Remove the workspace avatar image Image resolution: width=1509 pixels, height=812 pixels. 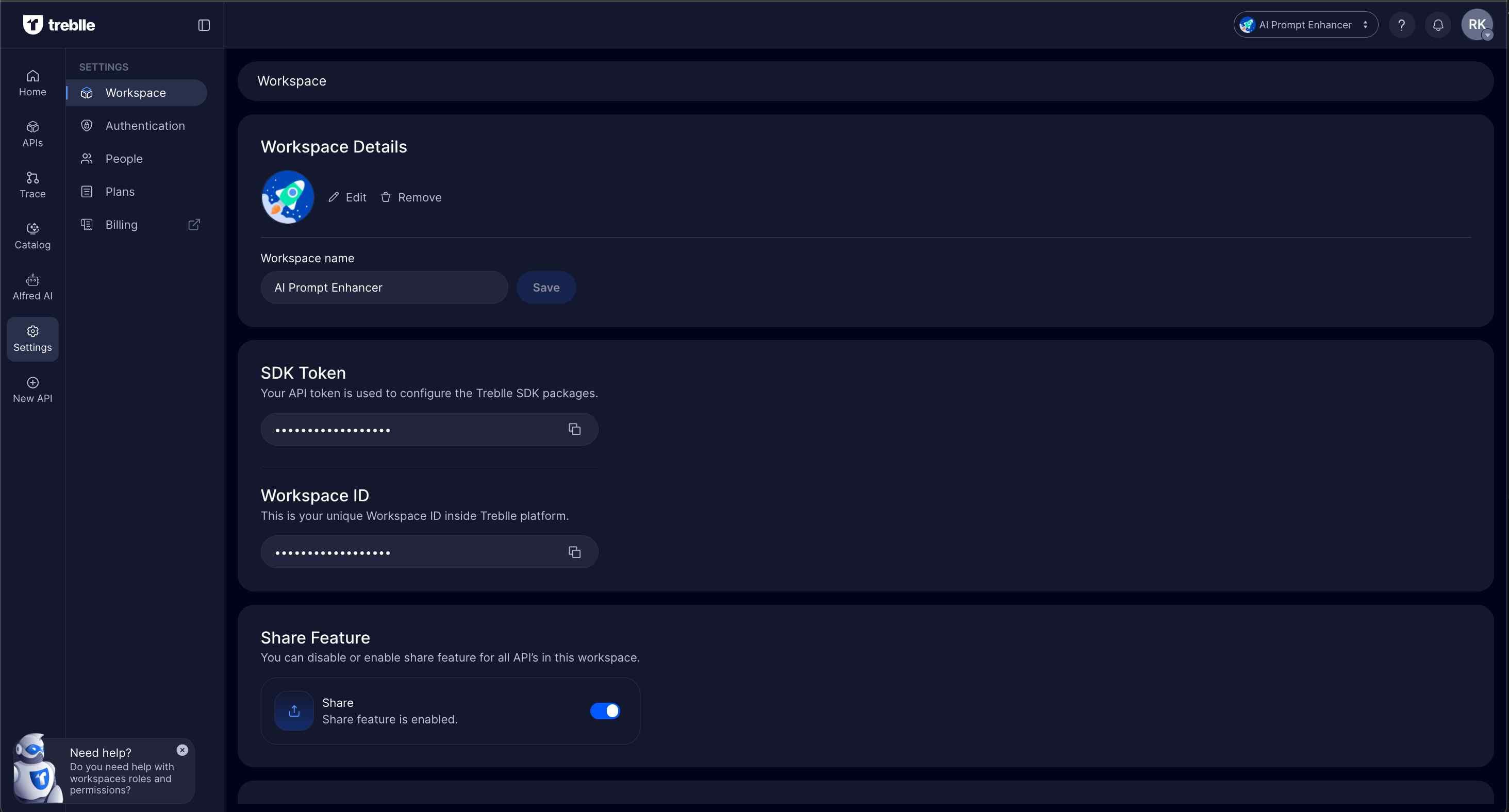click(411, 197)
